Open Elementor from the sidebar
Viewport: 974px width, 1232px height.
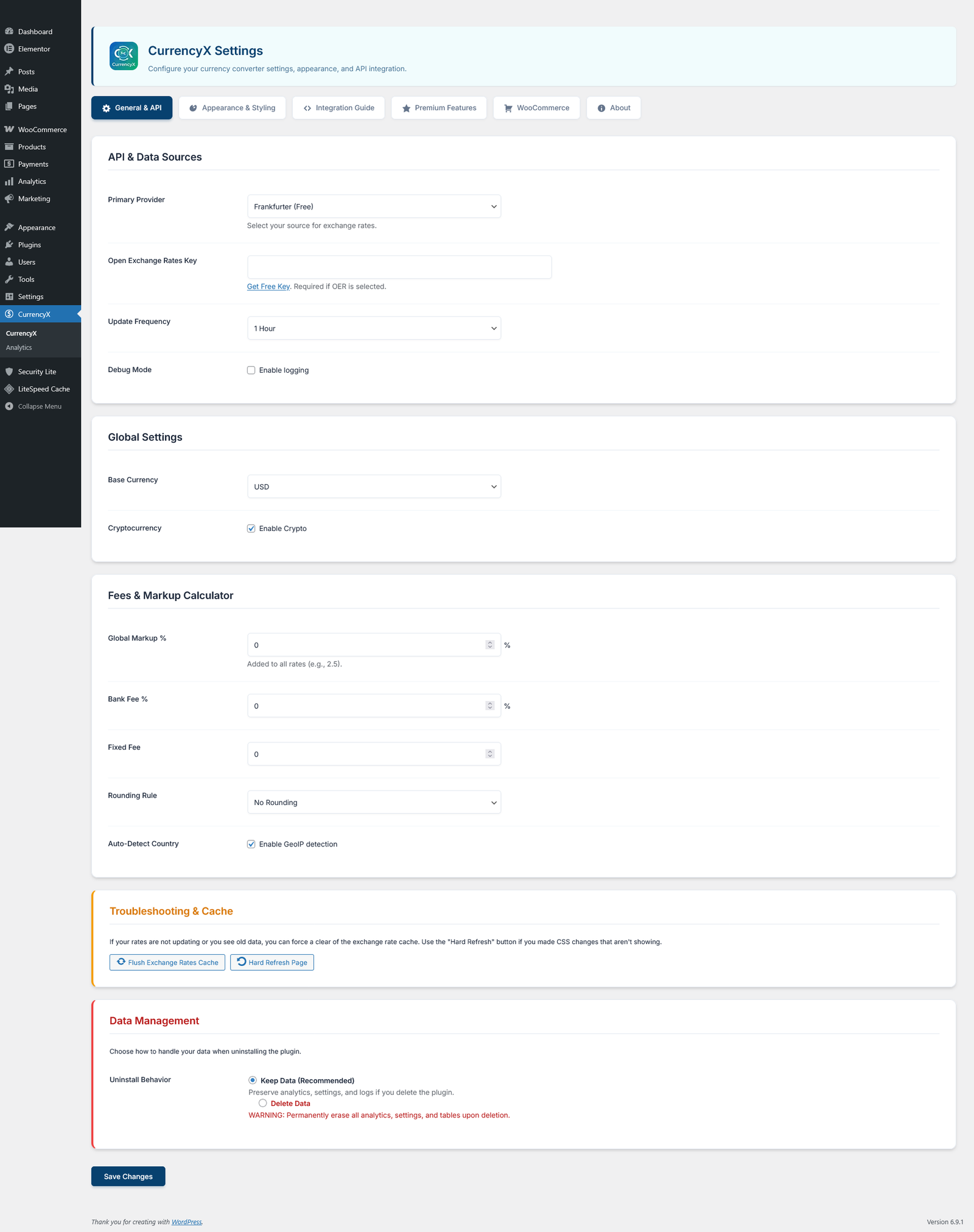[33, 49]
